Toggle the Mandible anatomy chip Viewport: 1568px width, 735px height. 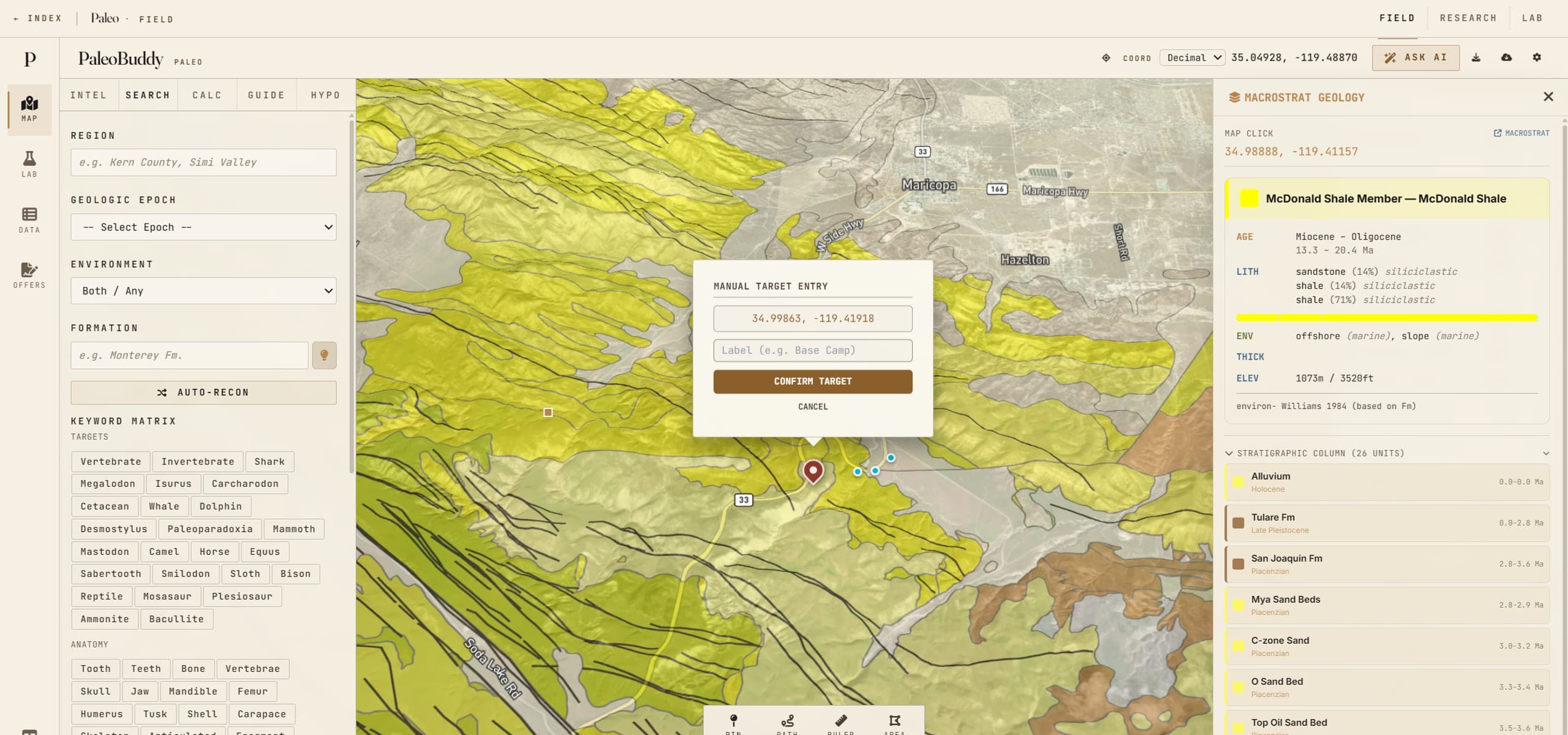(193, 692)
